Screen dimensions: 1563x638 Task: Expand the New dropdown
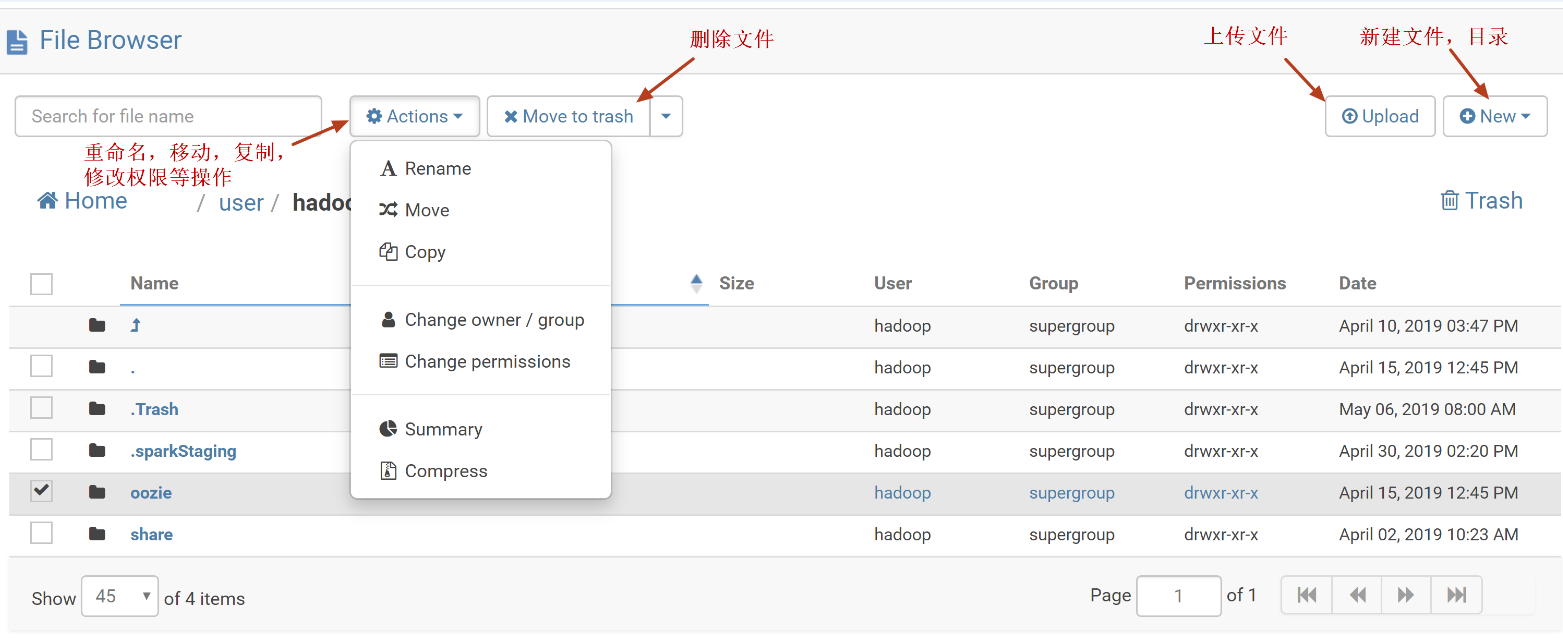click(1495, 116)
